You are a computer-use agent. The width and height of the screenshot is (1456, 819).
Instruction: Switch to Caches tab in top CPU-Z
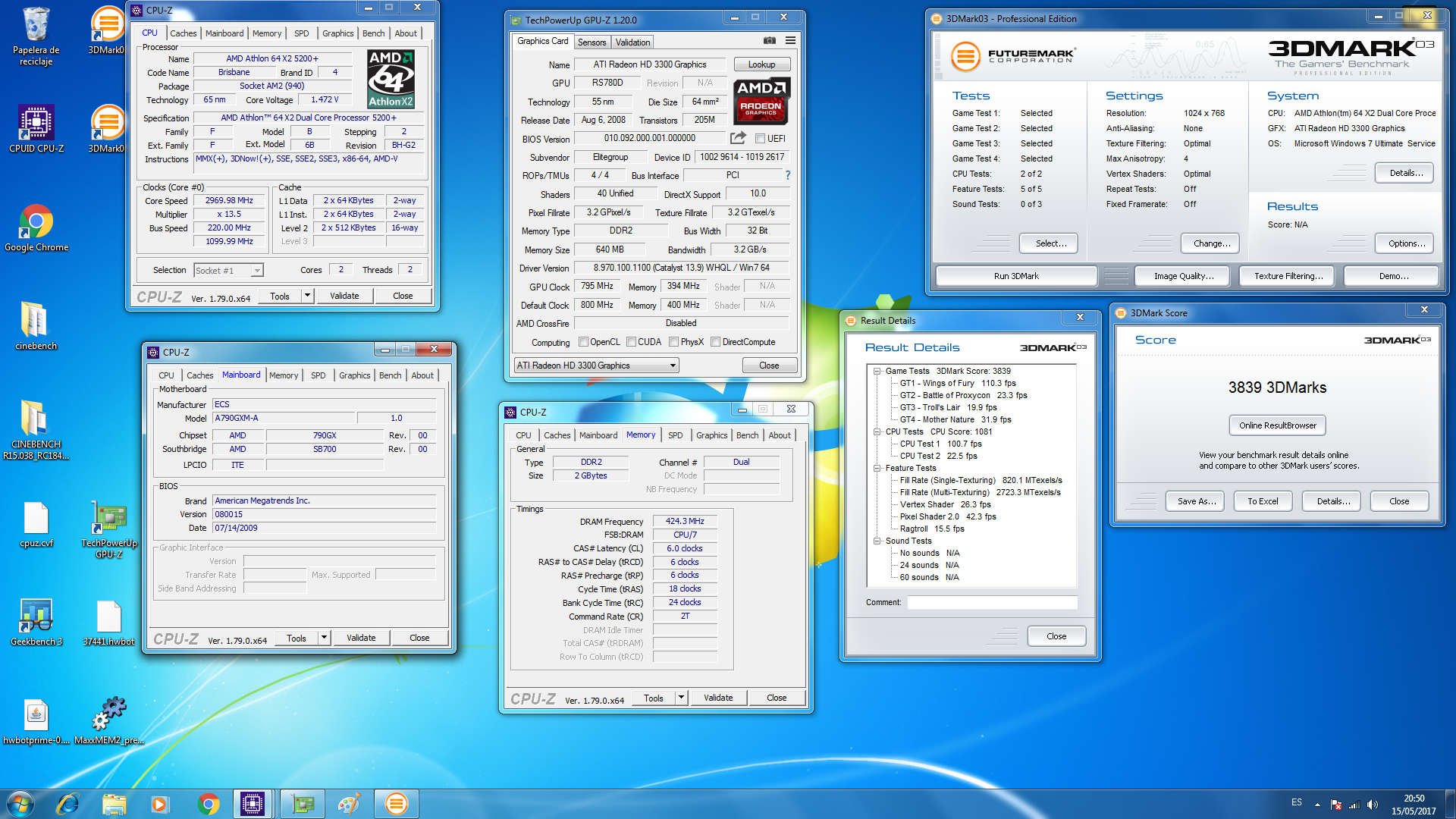click(x=183, y=33)
